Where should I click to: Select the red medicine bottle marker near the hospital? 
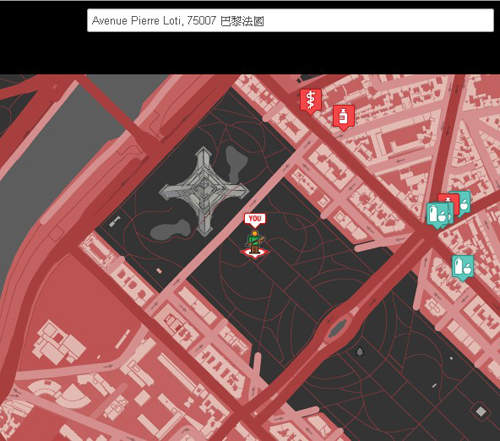[344, 117]
